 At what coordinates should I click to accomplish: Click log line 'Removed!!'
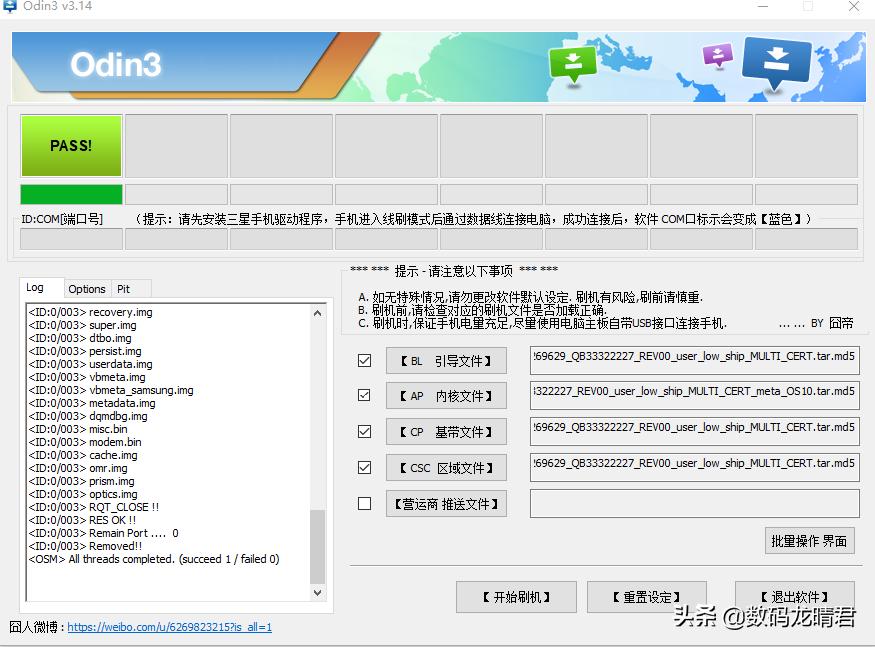pos(85,545)
